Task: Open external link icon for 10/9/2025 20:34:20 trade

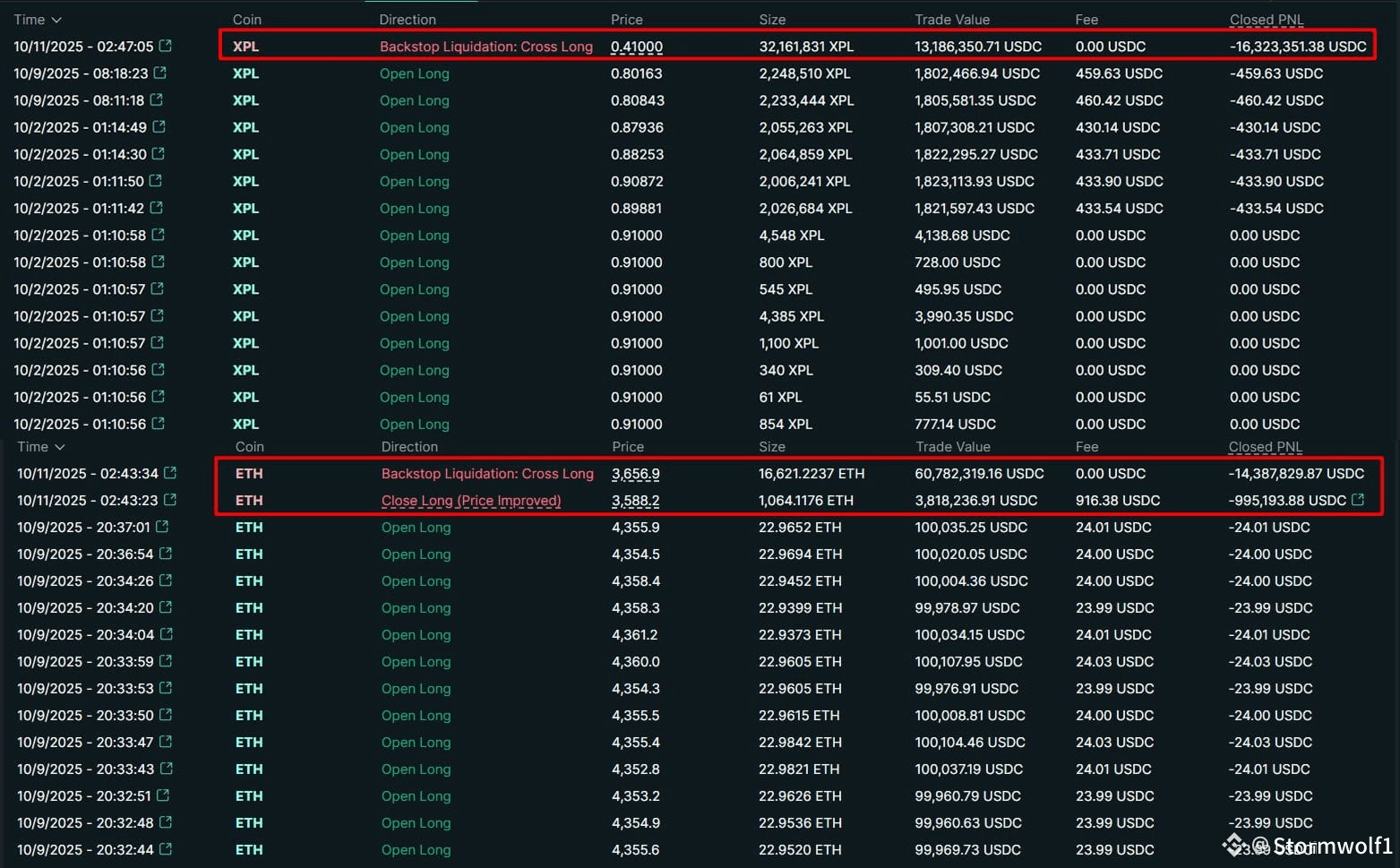Action: pos(166,606)
